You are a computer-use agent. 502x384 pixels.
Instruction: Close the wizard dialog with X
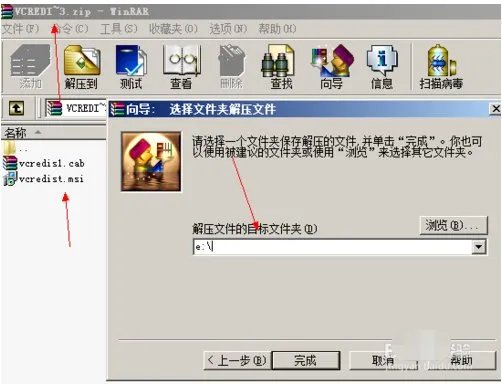(x=496, y=109)
